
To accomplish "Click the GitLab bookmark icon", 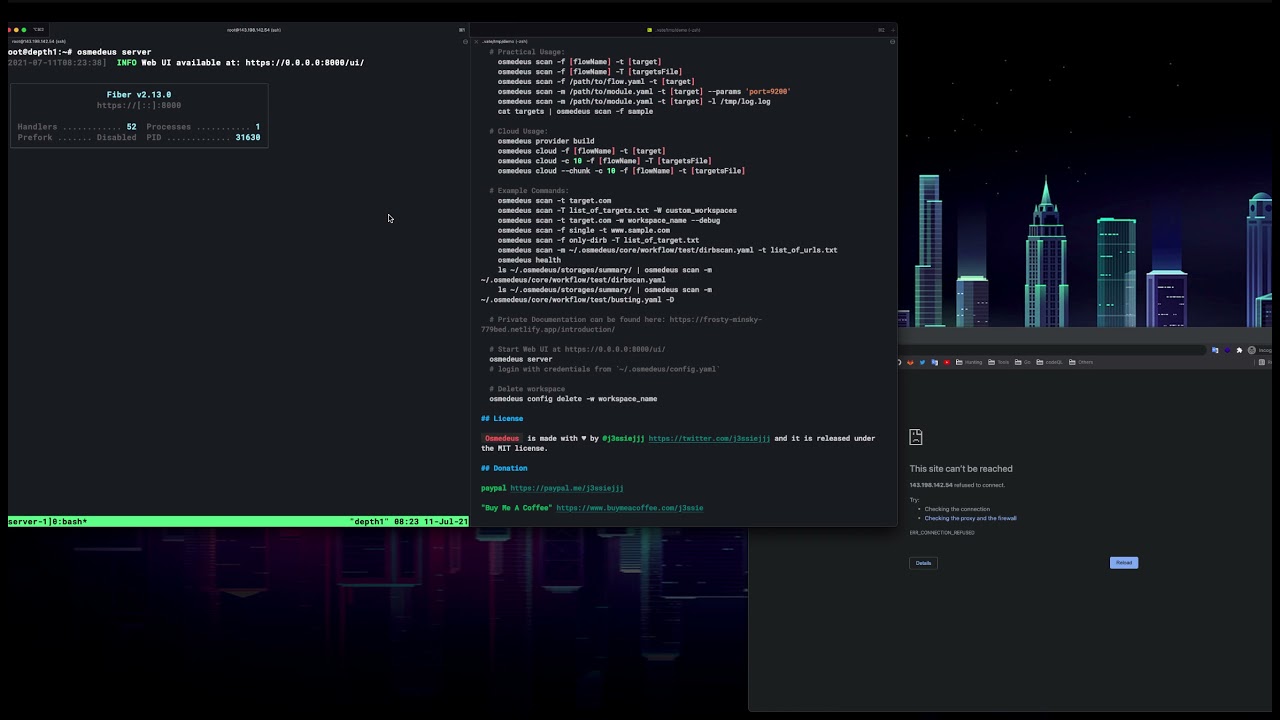I will pyautogui.click(x=910, y=362).
